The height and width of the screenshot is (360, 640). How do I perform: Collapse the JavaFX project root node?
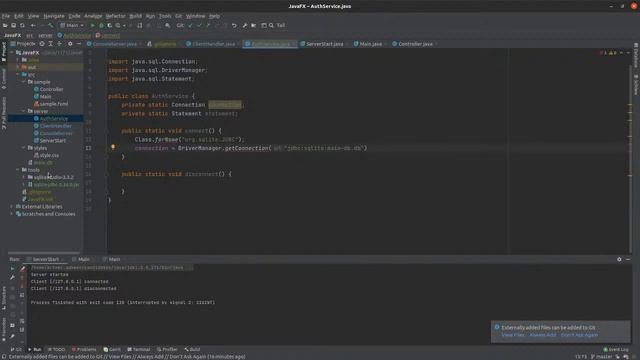[12, 53]
